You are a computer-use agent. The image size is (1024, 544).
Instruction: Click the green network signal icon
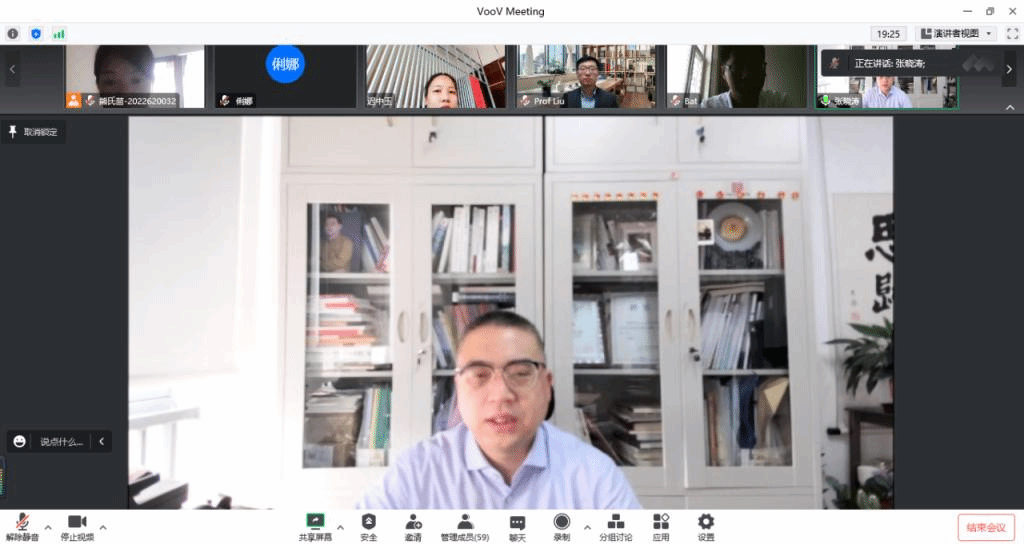59,33
